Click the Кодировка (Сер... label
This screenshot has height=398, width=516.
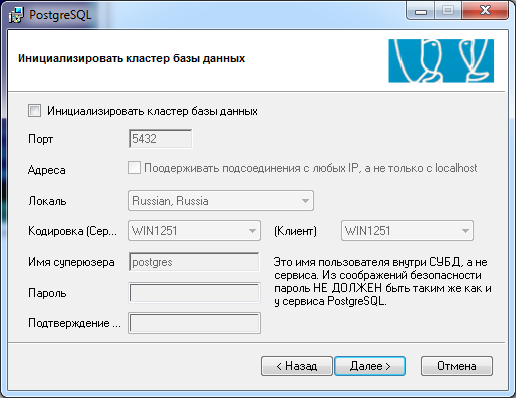tap(73, 231)
